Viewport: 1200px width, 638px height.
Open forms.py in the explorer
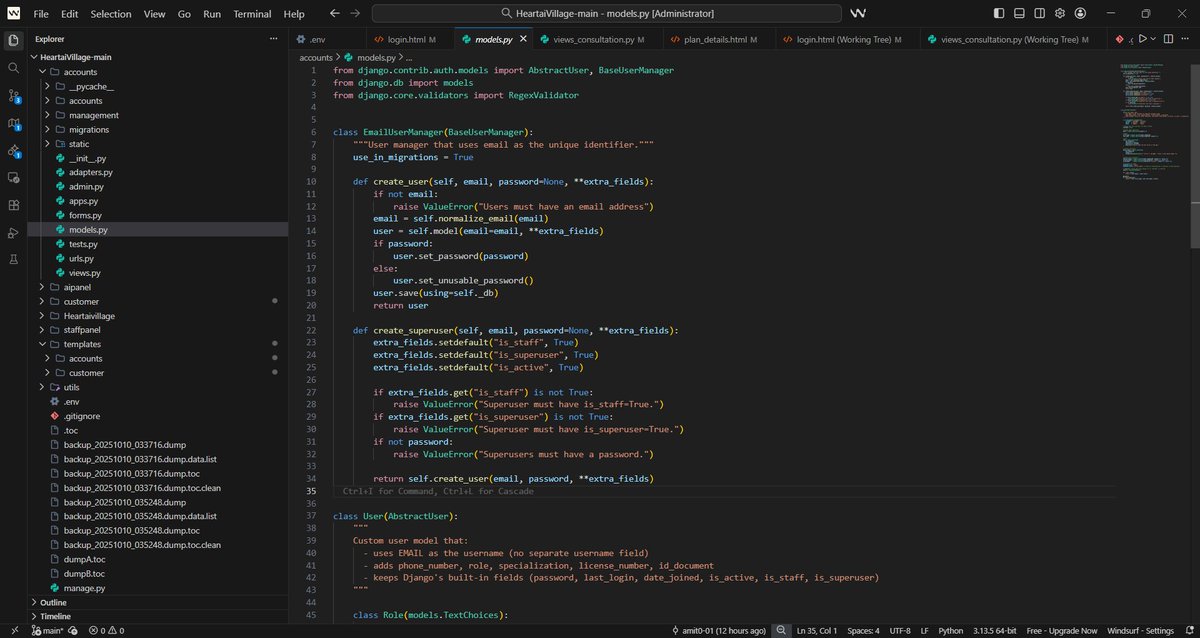tap(159, 215)
